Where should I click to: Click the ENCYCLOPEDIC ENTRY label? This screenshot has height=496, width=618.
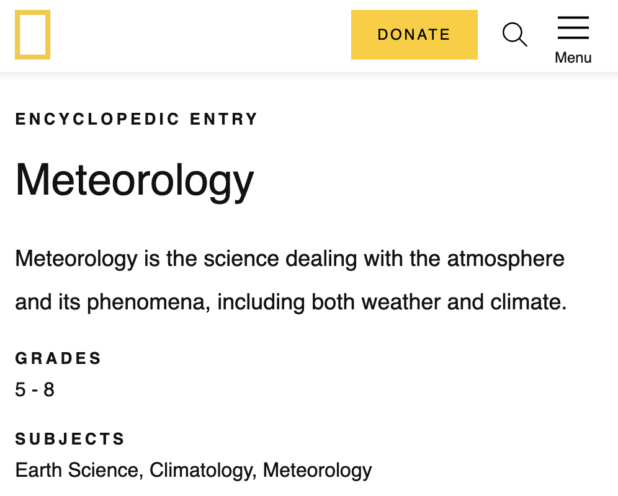136,119
